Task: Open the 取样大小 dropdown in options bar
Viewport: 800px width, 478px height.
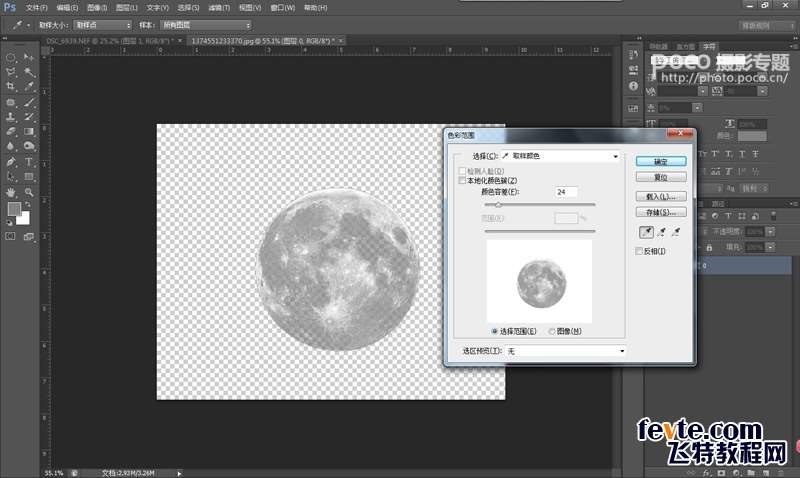Action: click(103, 25)
